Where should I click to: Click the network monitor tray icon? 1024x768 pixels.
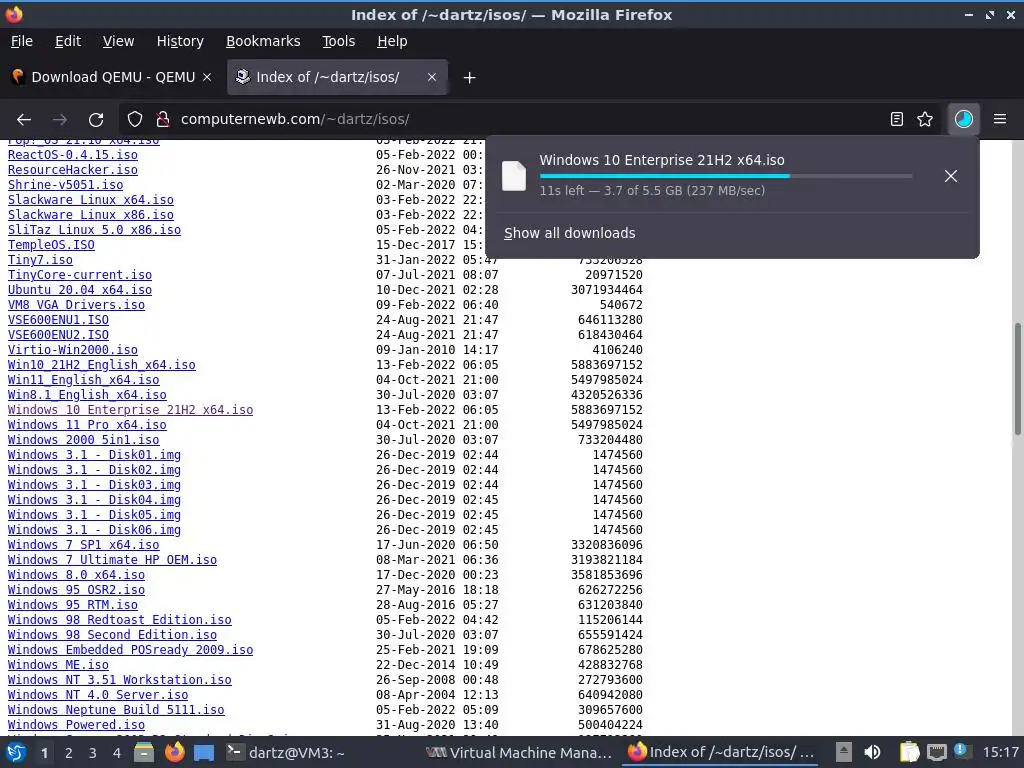tap(936, 752)
